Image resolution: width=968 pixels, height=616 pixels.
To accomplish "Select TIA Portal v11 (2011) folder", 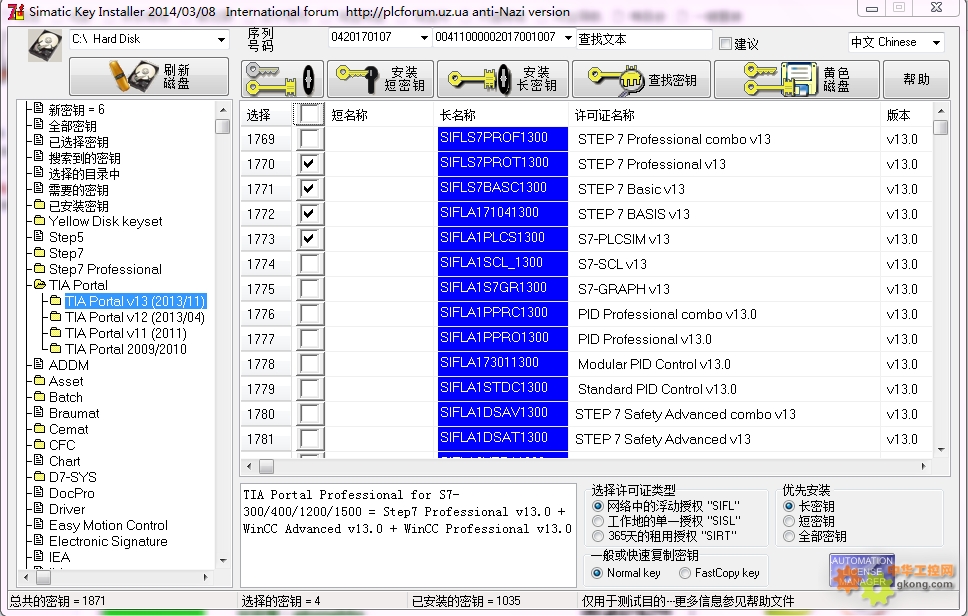I will (125, 333).
